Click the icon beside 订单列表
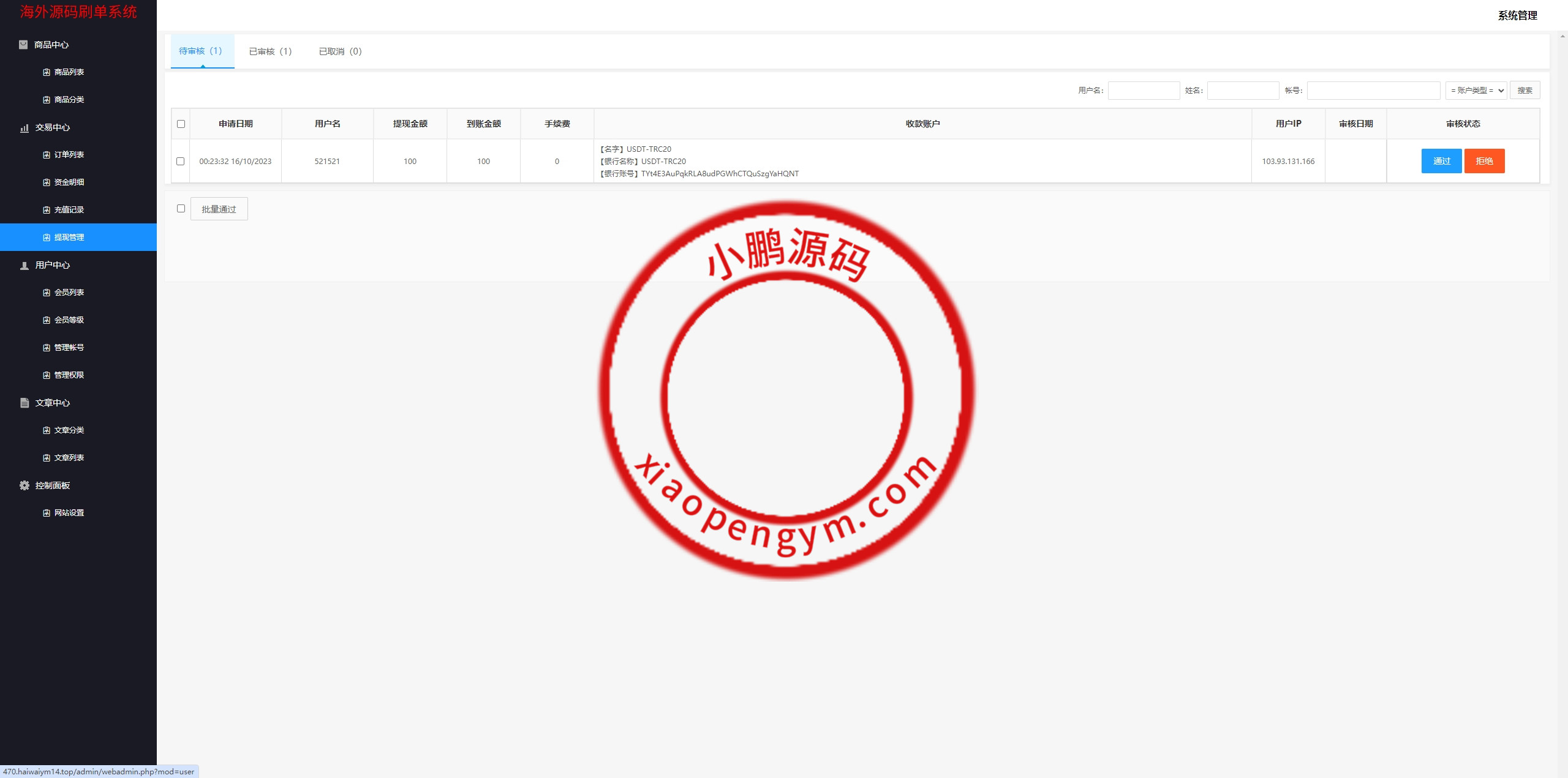Viewport: 1568px width, 778px height. tap(47, 155)
